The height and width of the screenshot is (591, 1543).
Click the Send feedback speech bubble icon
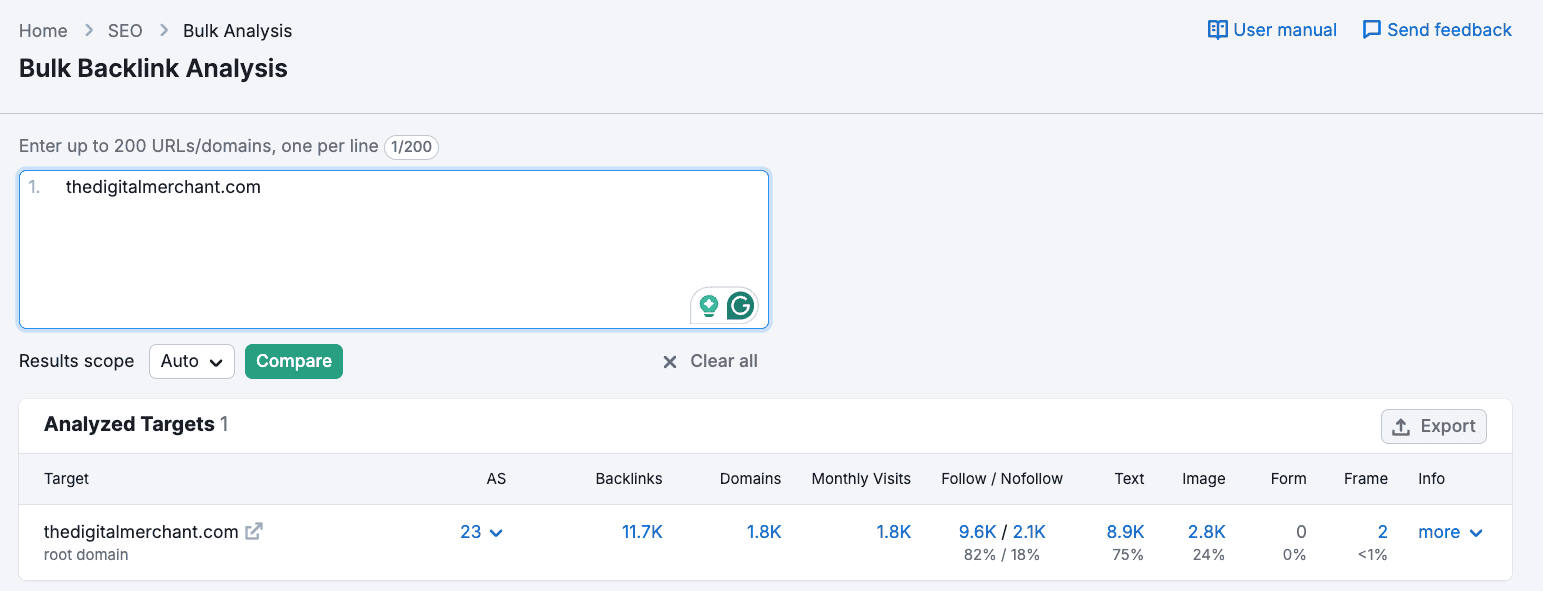1372,30
